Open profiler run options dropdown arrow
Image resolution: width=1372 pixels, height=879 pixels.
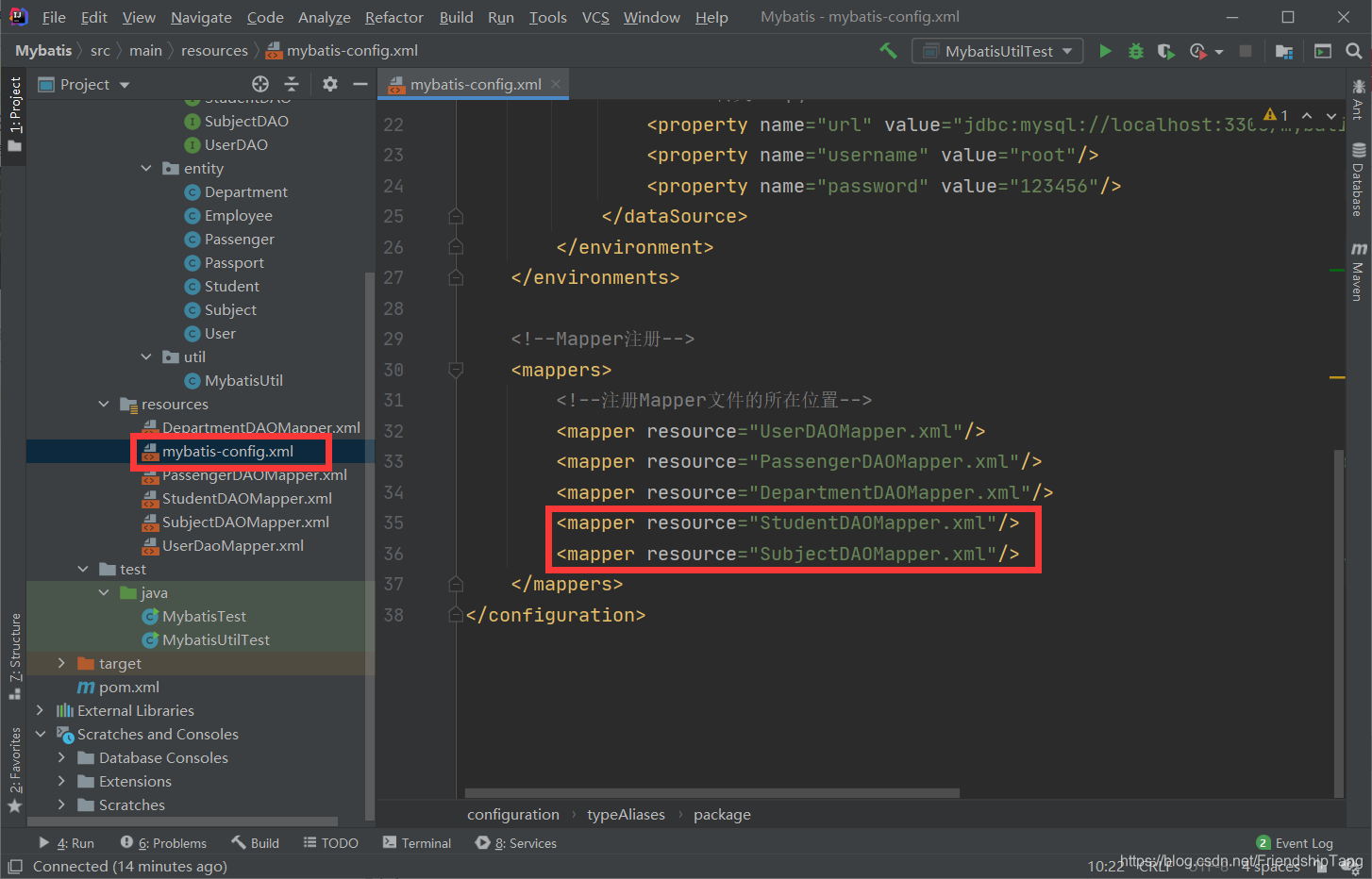point(1219,52)
